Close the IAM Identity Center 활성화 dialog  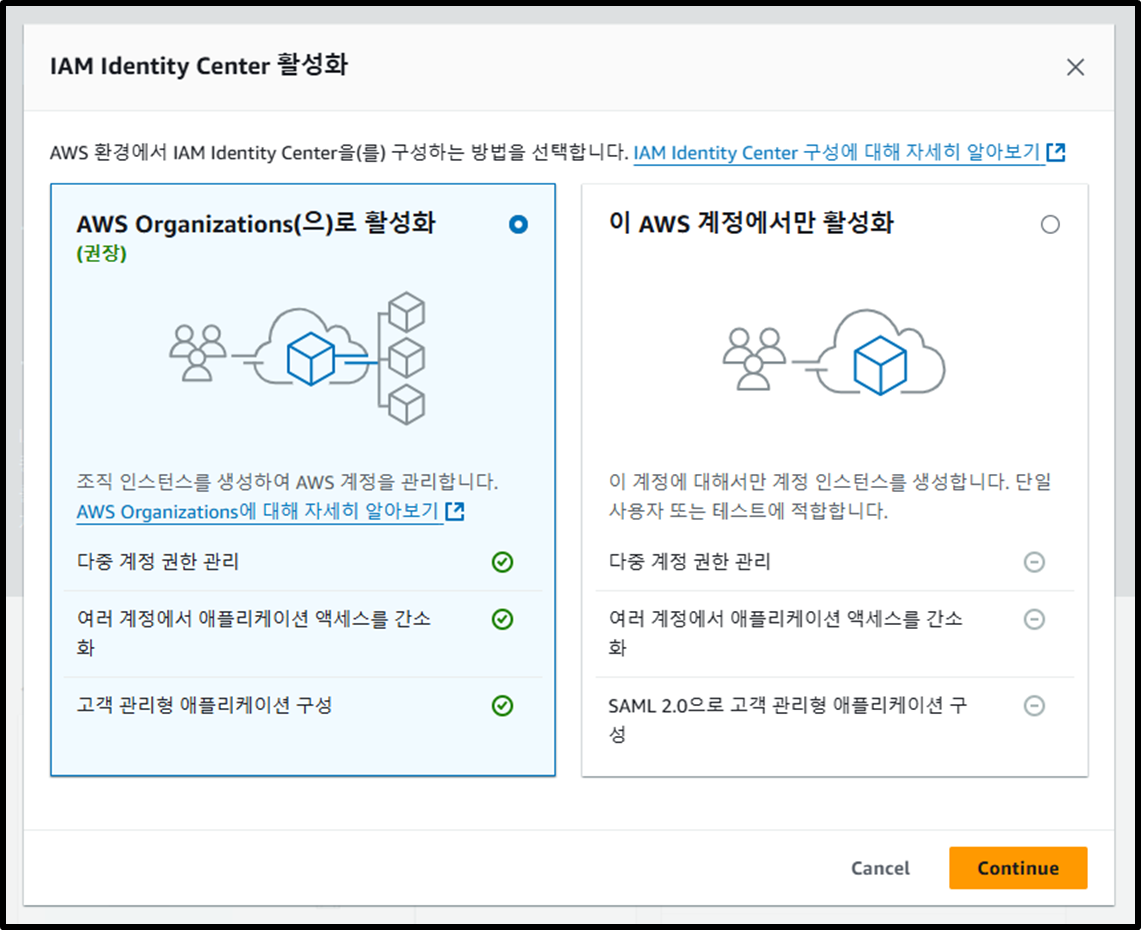click(1075, 67)
